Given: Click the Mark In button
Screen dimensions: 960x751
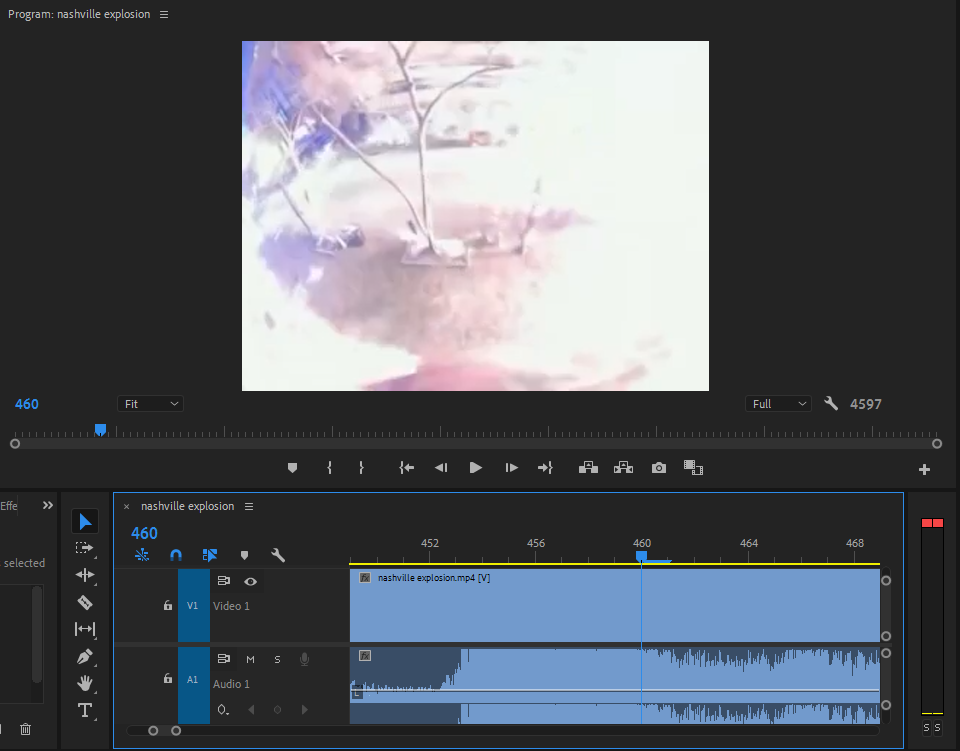Looking at the screenshot, I should (329, 468).
